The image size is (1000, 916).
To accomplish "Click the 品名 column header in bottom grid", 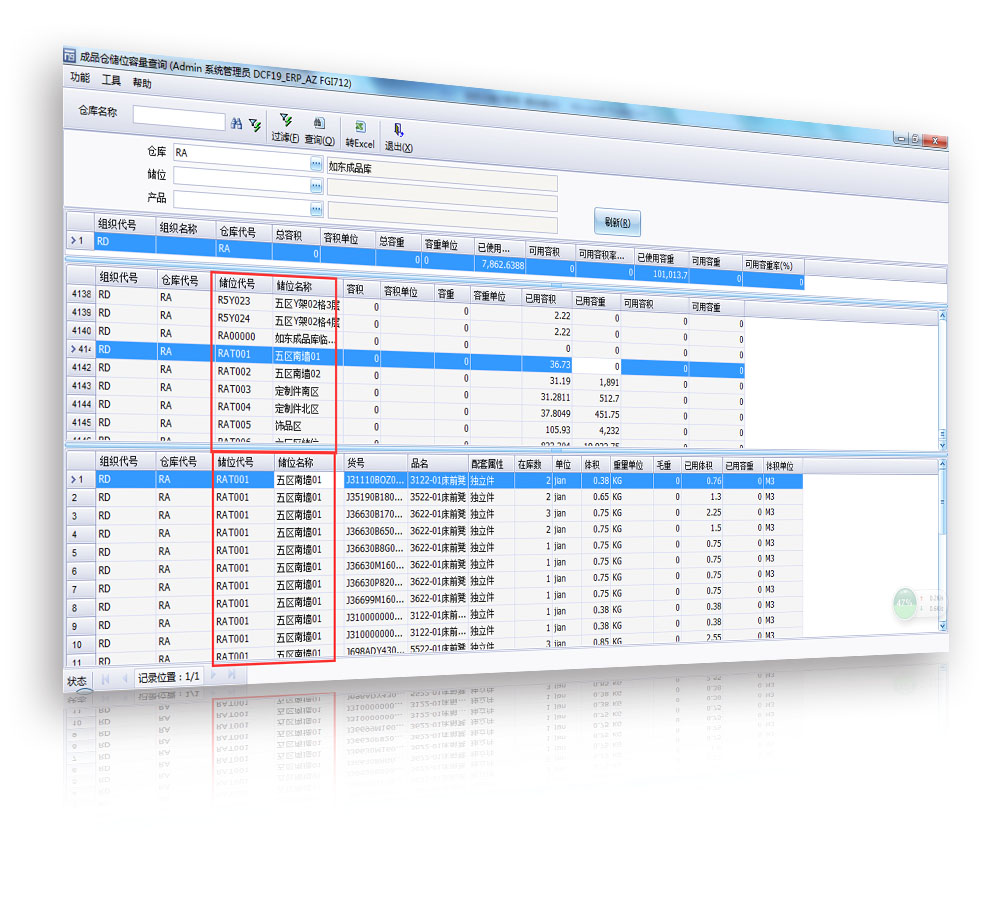I will pos(420,463).
